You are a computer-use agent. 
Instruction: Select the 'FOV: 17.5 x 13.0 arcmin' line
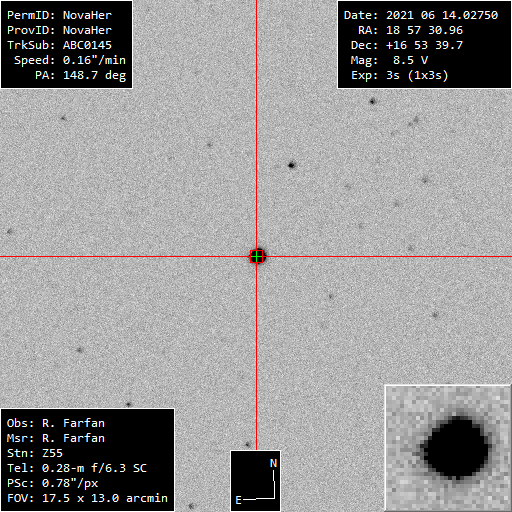pyautogui.click(x=87, y=498)
